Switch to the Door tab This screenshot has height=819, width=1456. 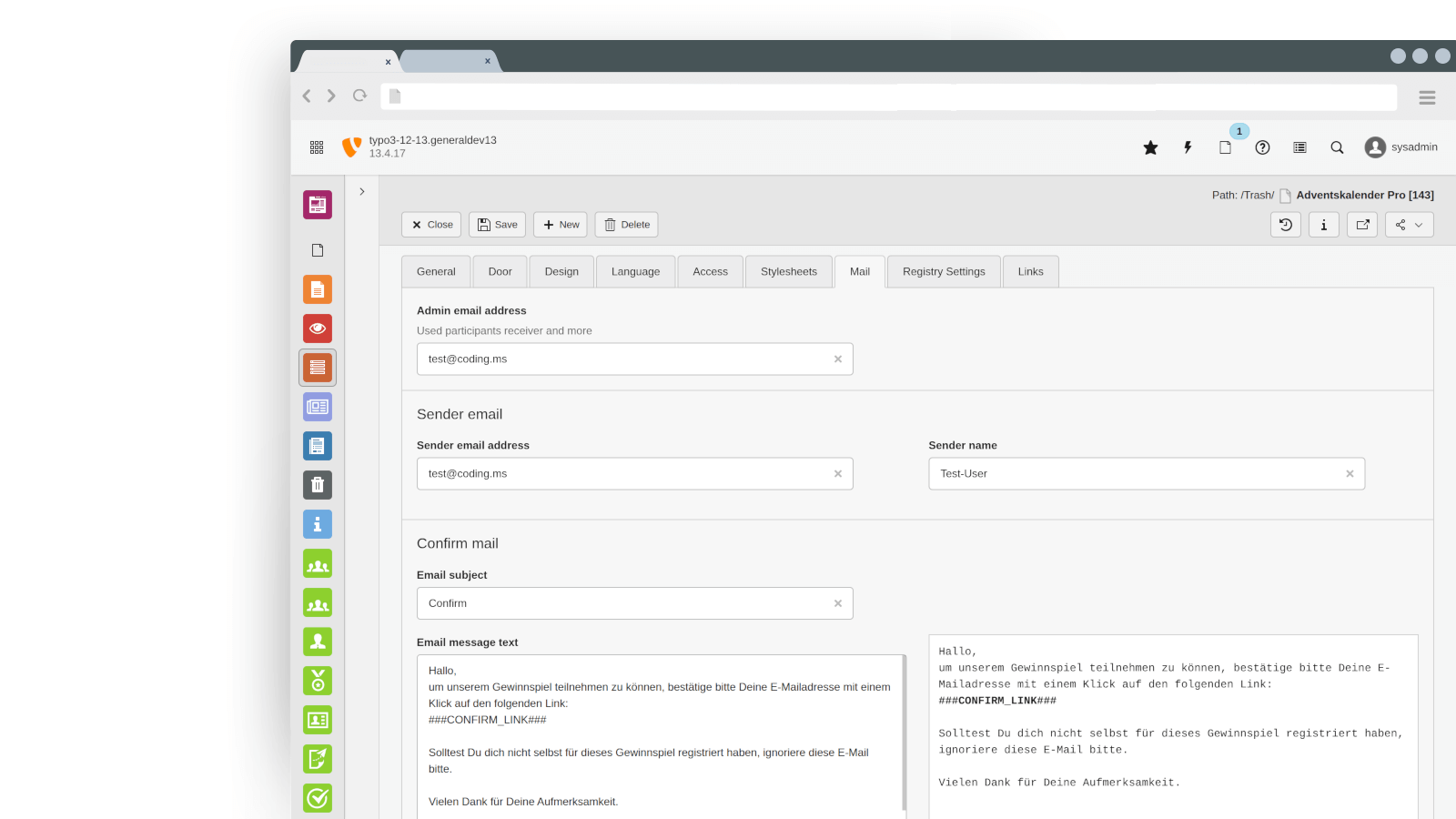500,272
